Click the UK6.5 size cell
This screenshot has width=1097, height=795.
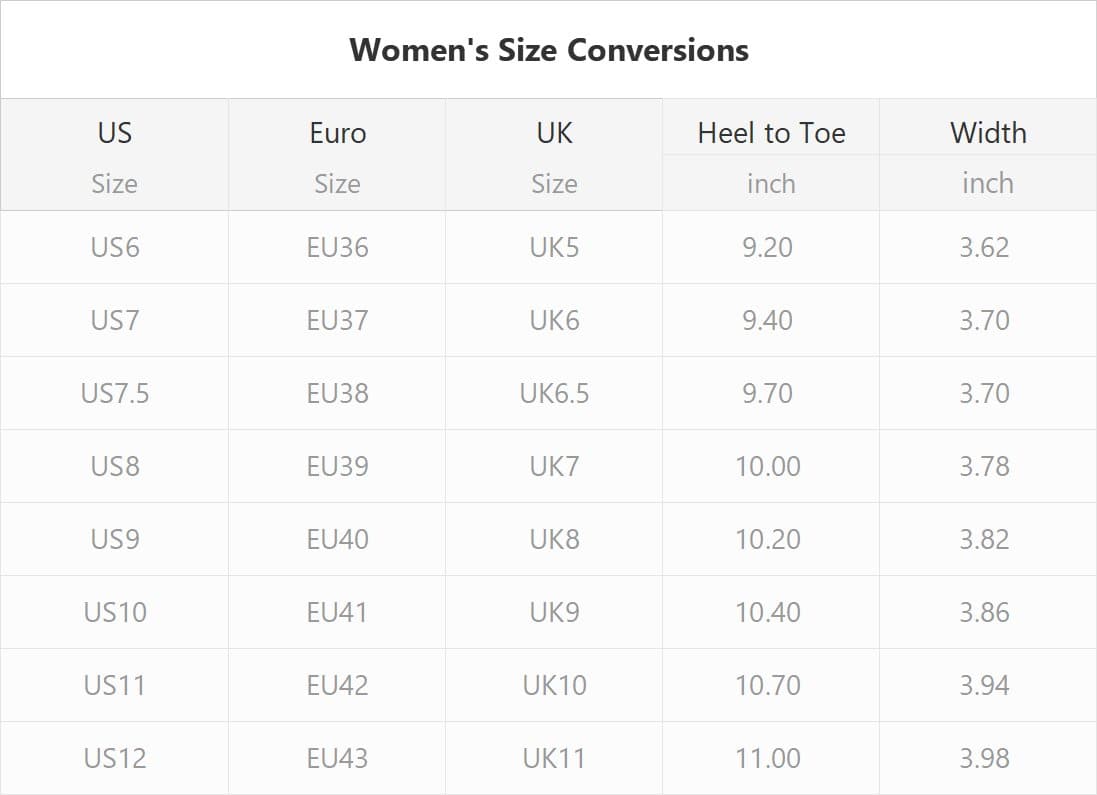[x=554, y=393]
